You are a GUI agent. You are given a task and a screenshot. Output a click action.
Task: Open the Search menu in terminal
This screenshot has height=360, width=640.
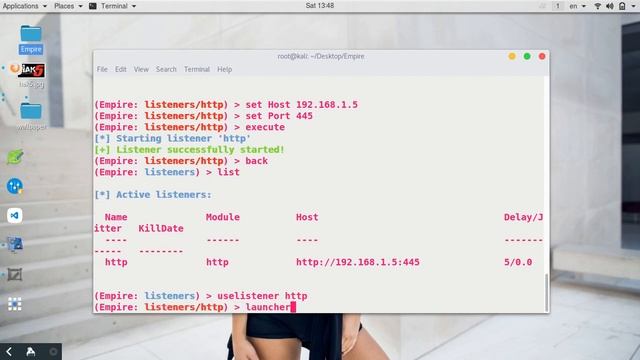[166, 69]
